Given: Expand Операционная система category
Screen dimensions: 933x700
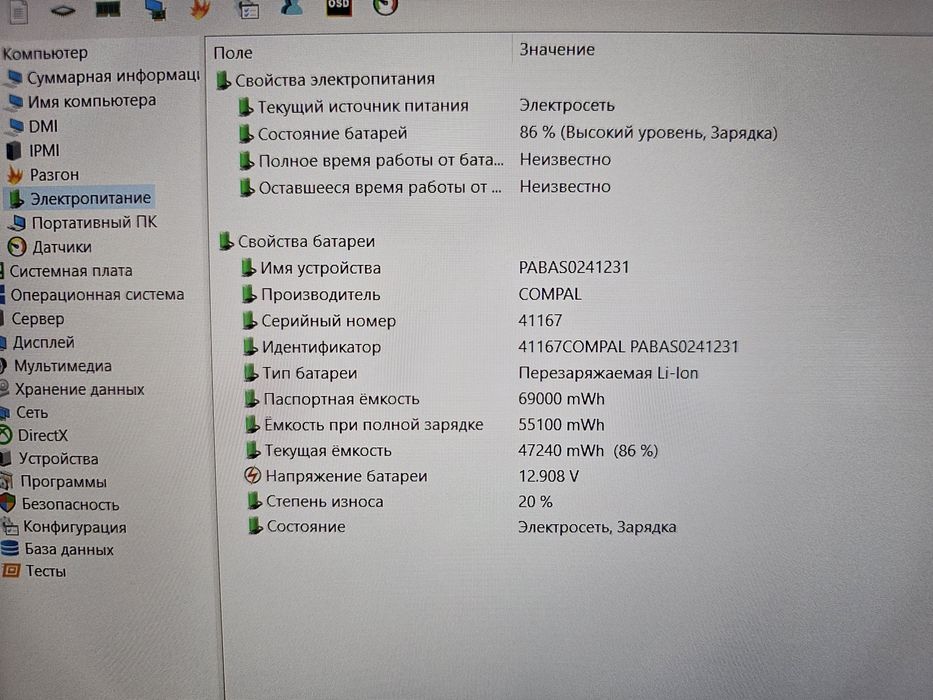Looking at the screenshot, I should tap(92, 295).
